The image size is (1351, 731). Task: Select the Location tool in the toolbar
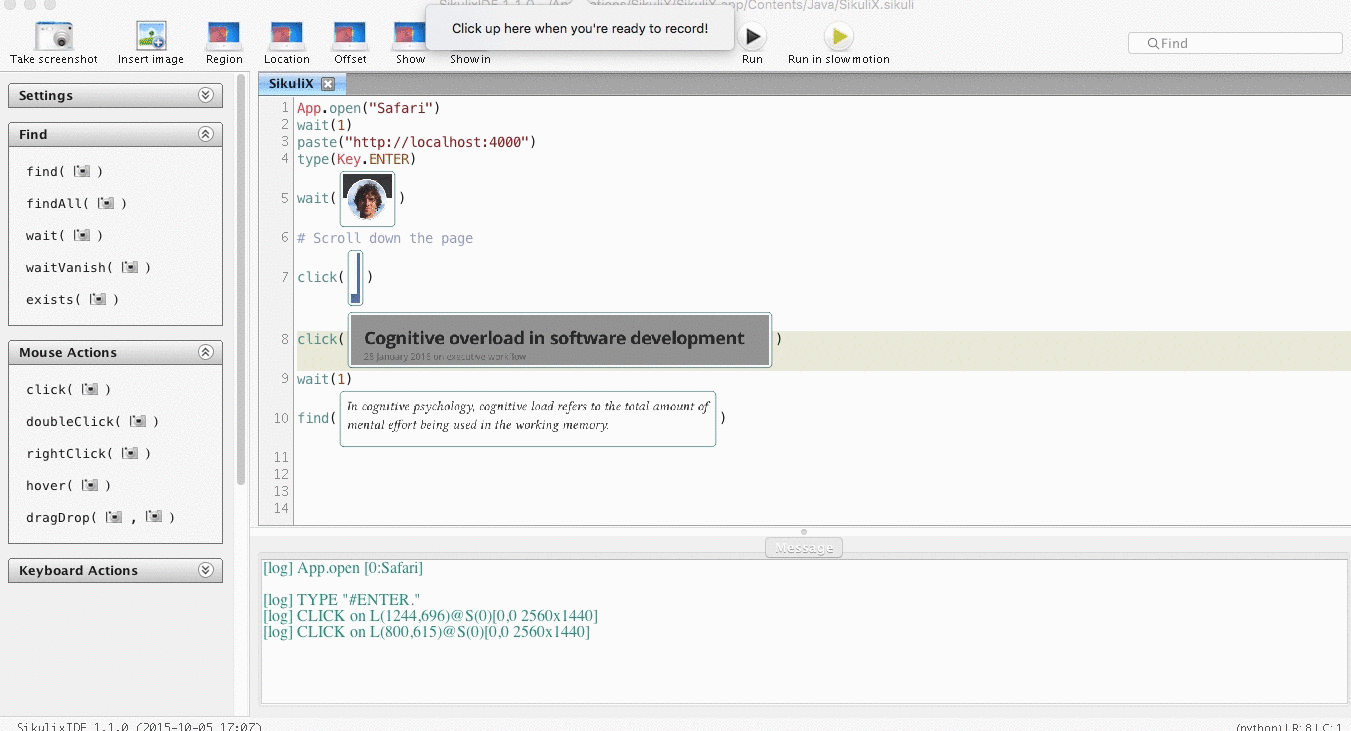[286, 35]
